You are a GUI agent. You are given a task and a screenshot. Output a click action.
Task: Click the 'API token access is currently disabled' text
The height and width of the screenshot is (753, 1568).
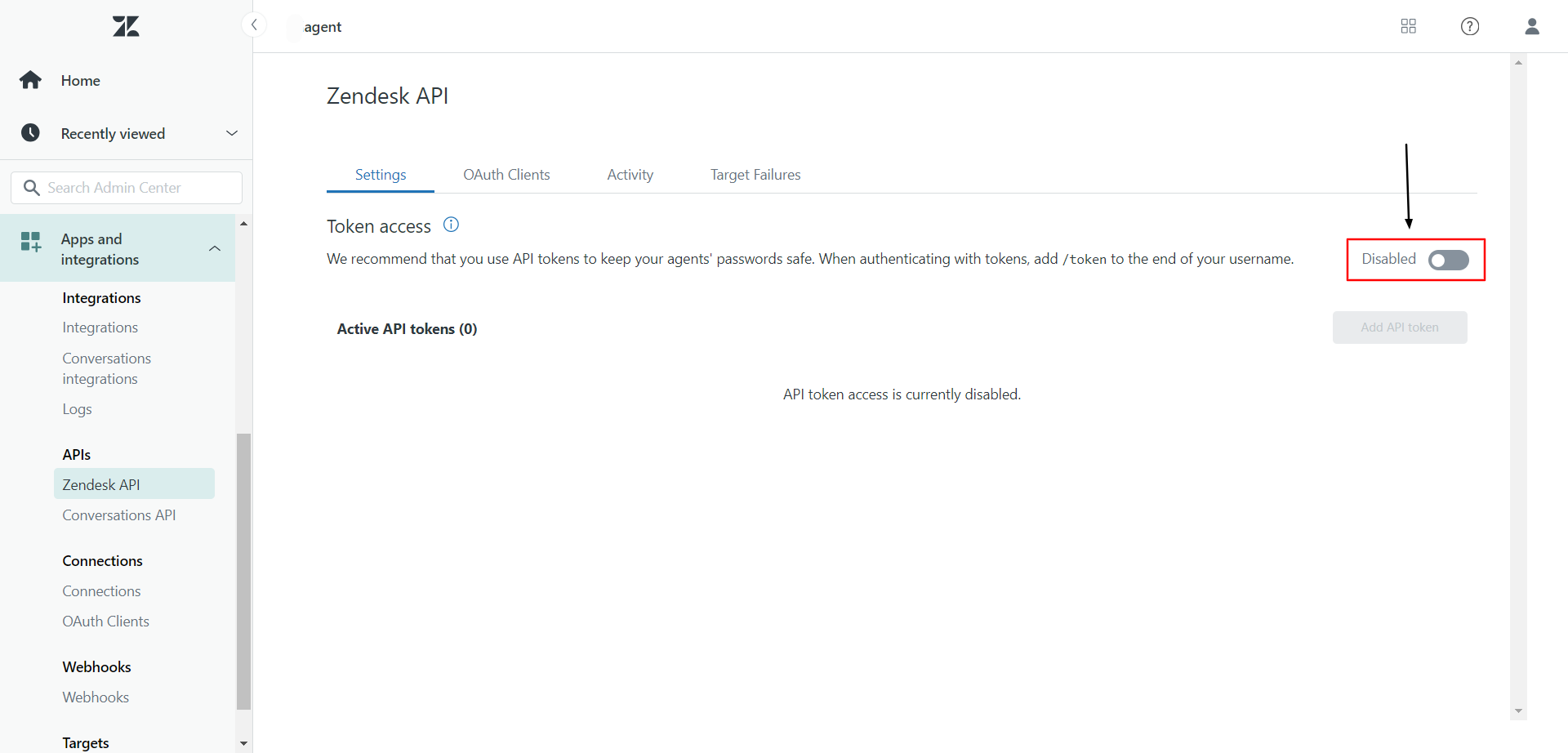(x=902, y=394)
